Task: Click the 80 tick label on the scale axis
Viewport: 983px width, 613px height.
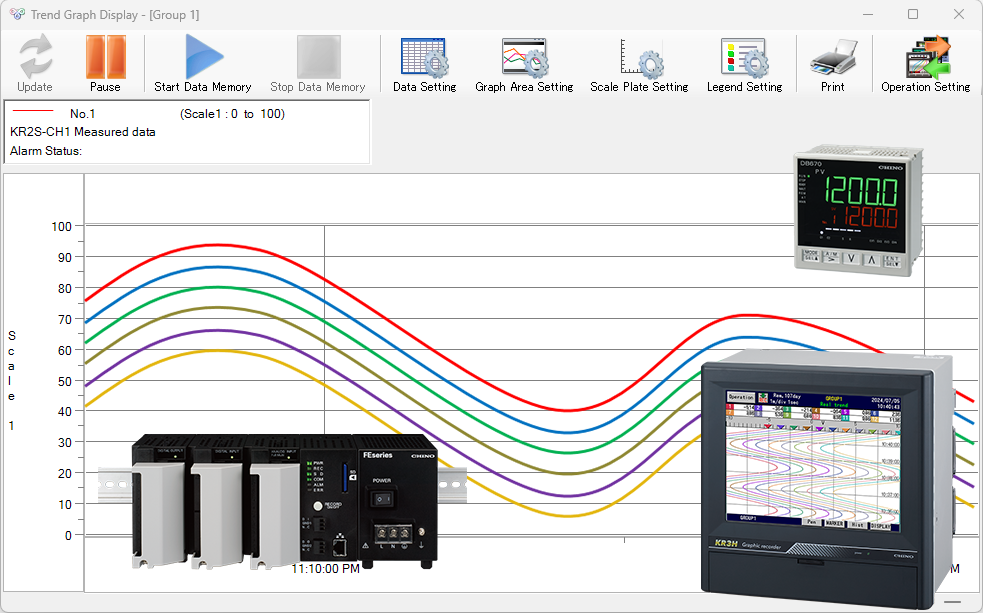Action: coord(65,288)
